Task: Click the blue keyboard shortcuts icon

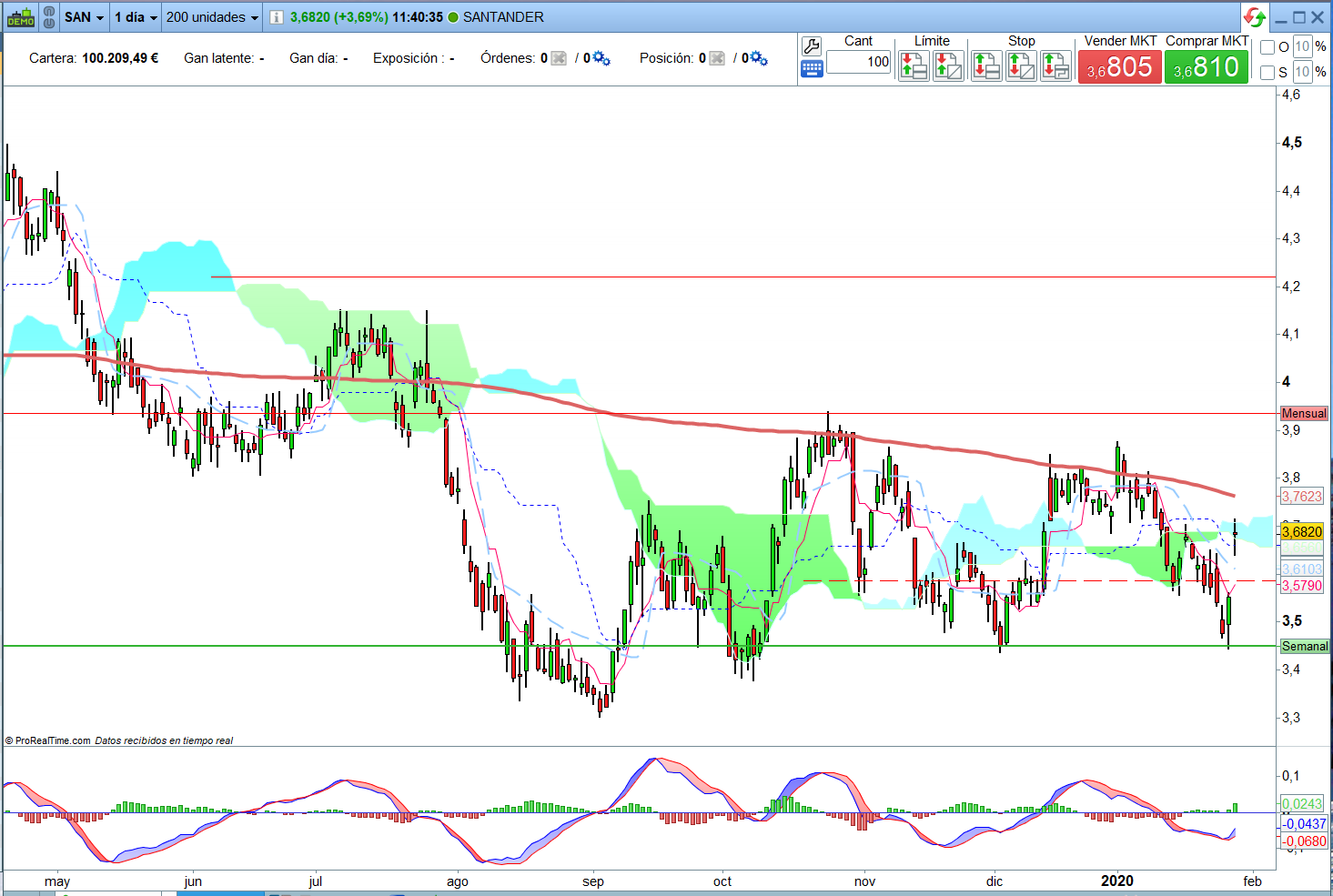Action: [x=812, y=69]
